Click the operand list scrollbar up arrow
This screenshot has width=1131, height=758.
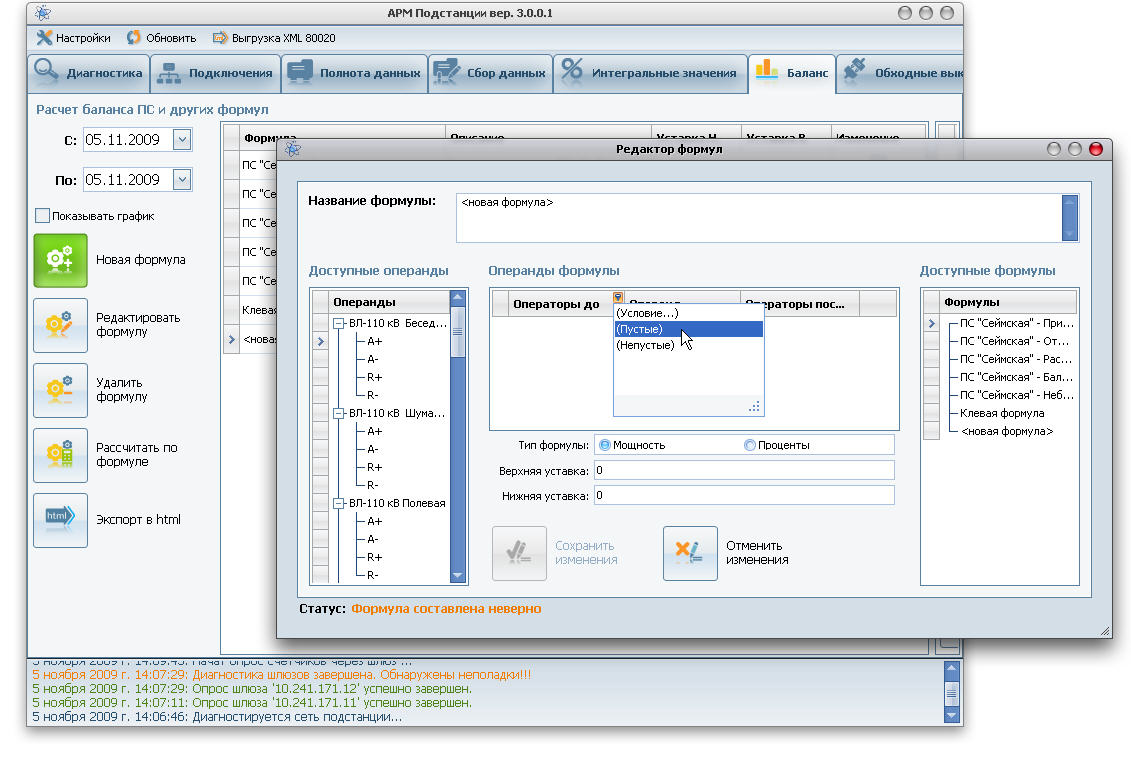457,296
